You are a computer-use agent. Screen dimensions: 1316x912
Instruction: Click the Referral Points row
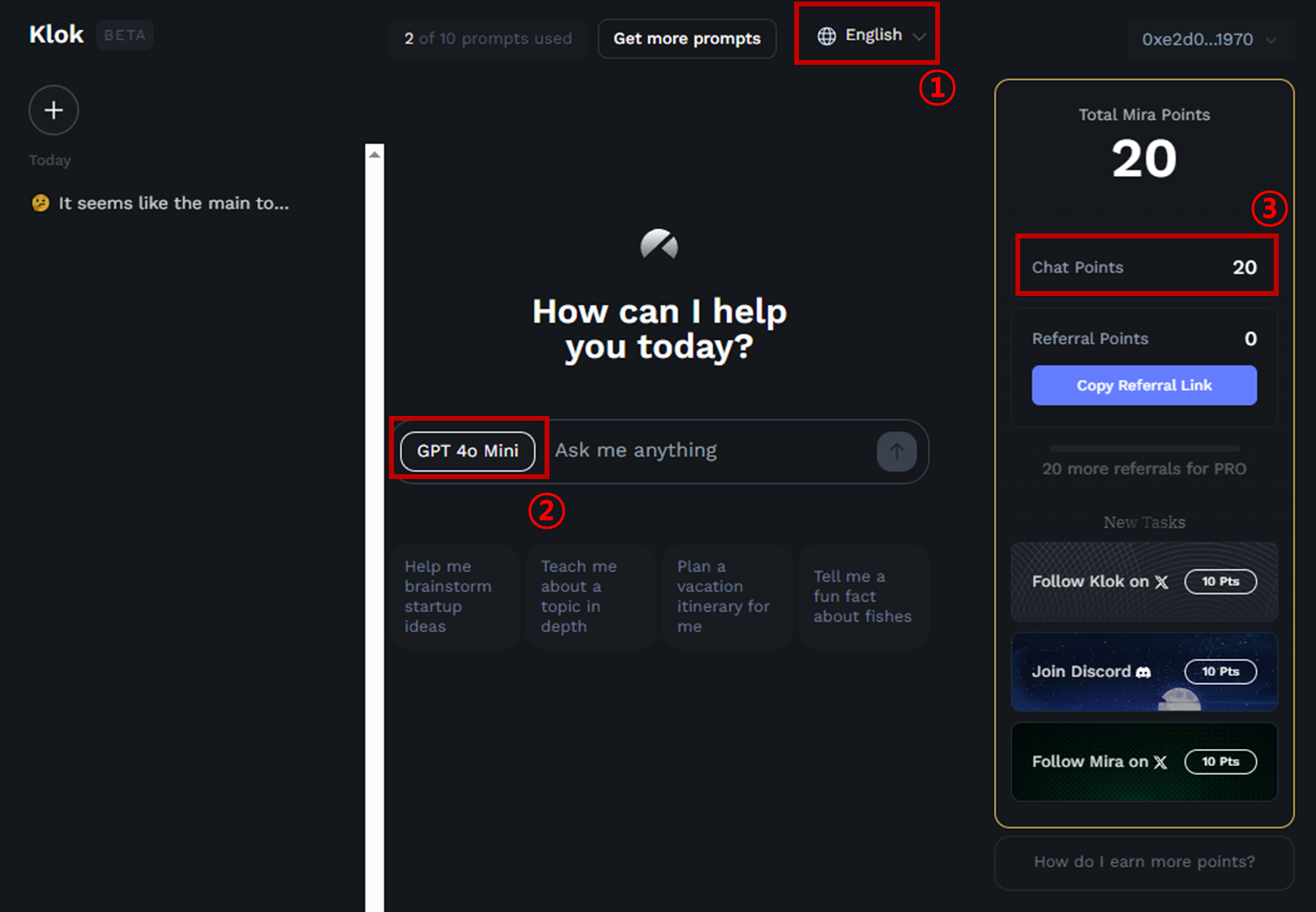[x=1144, y=339]
